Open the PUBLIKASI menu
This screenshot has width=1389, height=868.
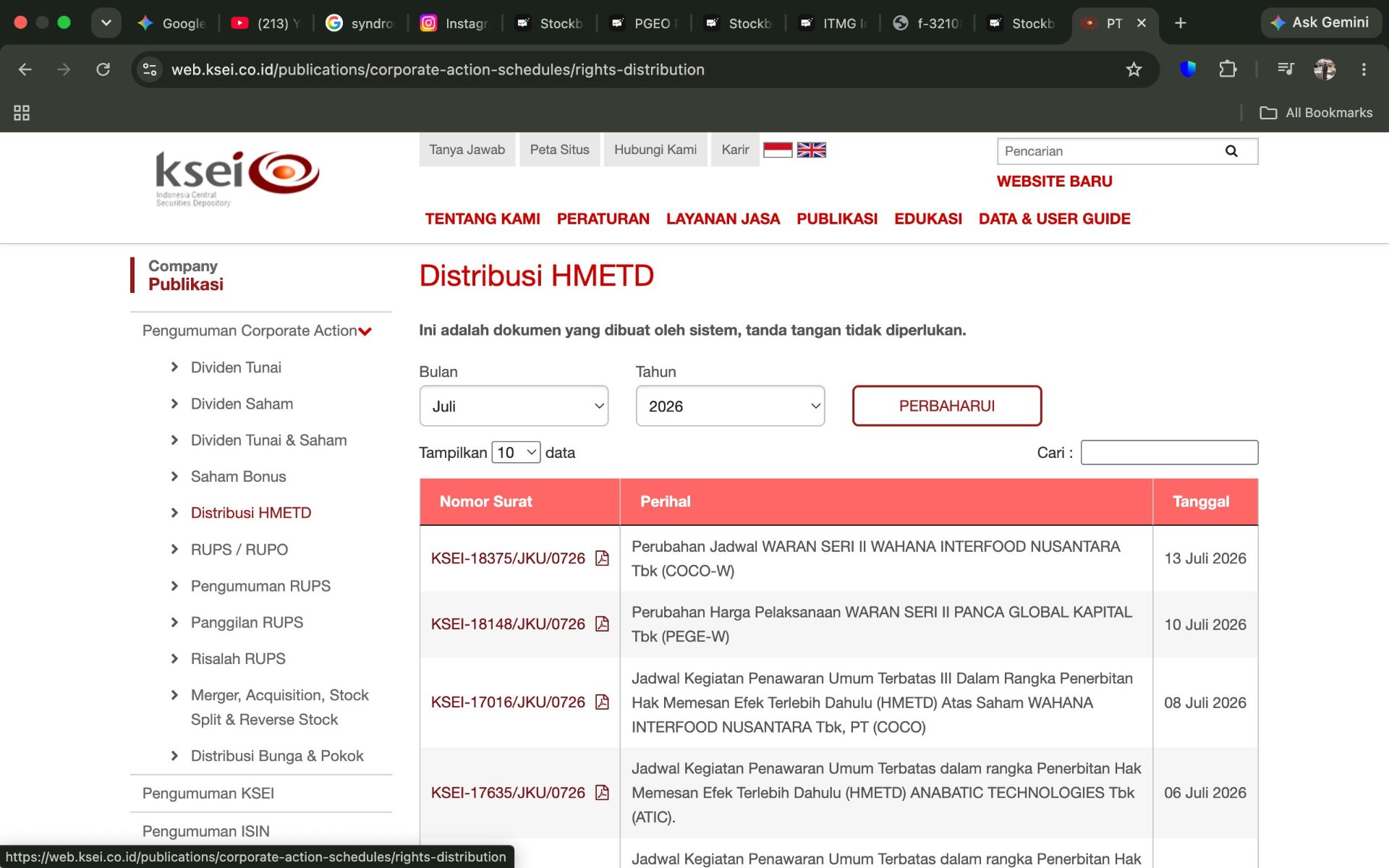tap(837, 219)
